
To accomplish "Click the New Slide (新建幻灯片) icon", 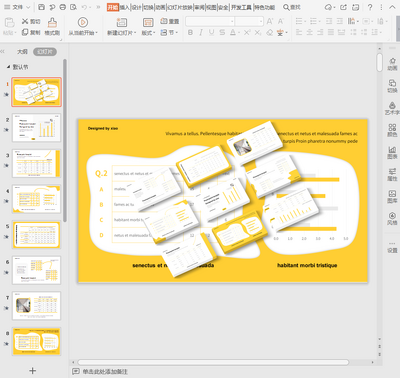I will tap(122, 22).
